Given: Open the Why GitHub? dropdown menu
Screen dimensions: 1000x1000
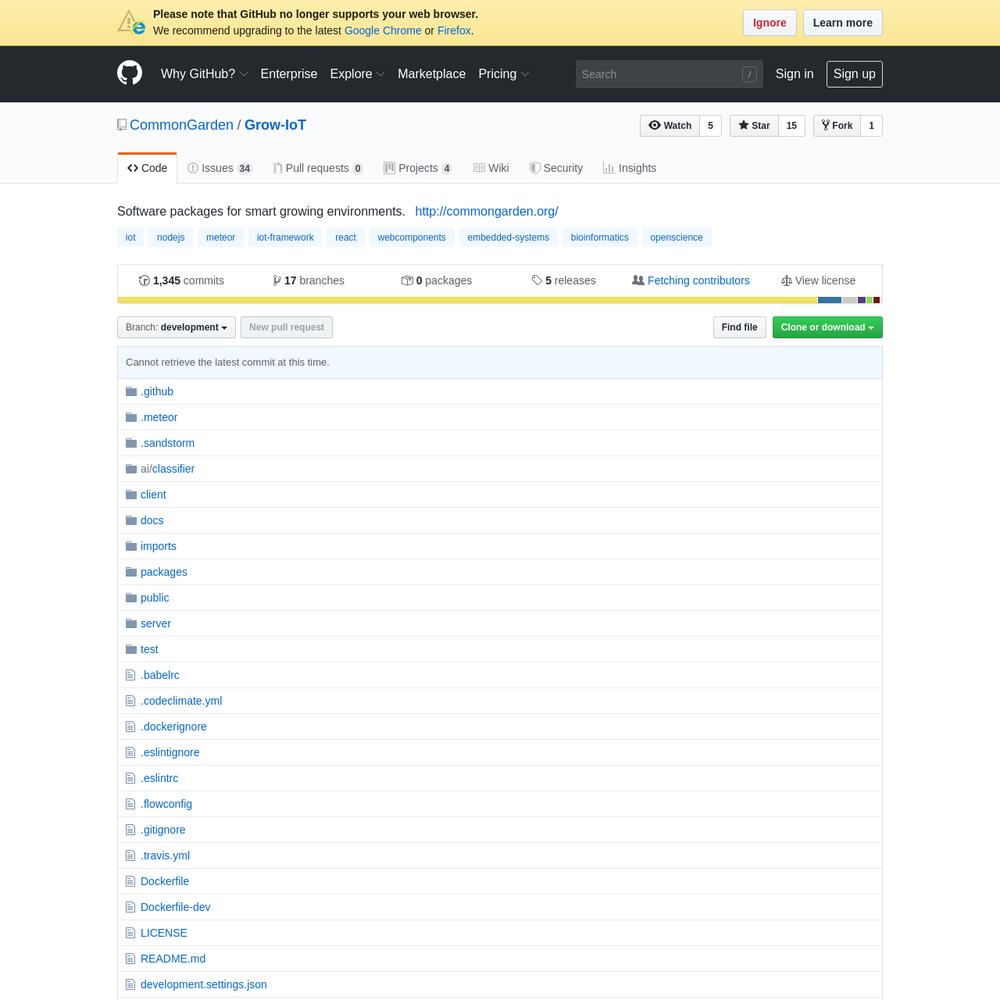Looking at the screenshot, I should [204, 74].
